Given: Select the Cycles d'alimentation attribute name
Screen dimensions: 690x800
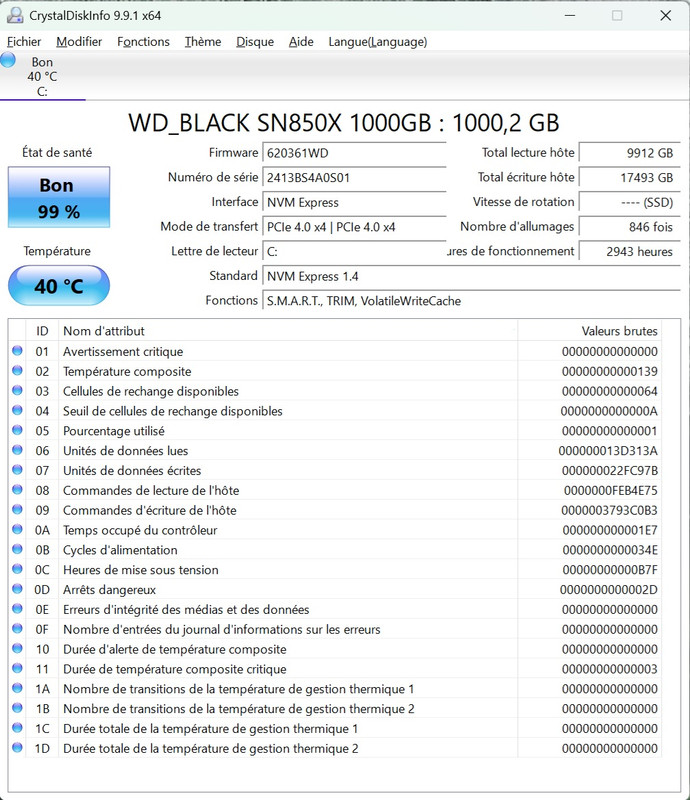Looking at the screenshot, I should coord(120,550).
